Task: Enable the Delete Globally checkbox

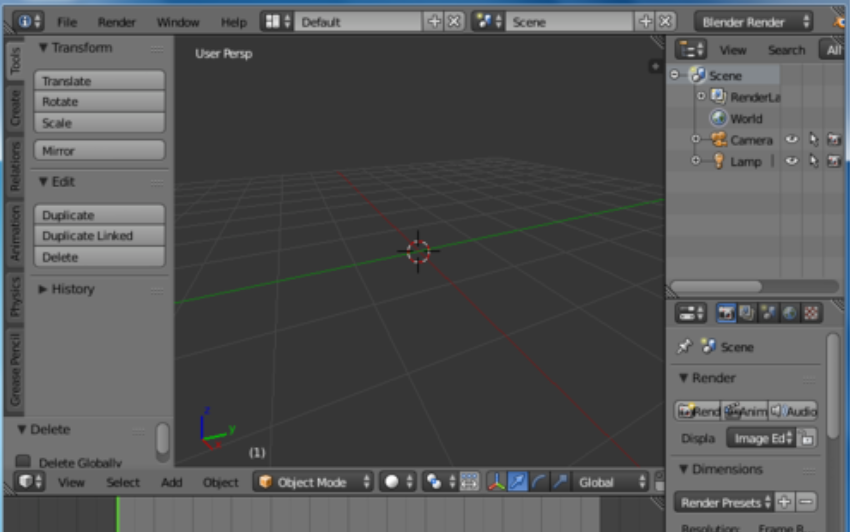Action: click(25, 463)
